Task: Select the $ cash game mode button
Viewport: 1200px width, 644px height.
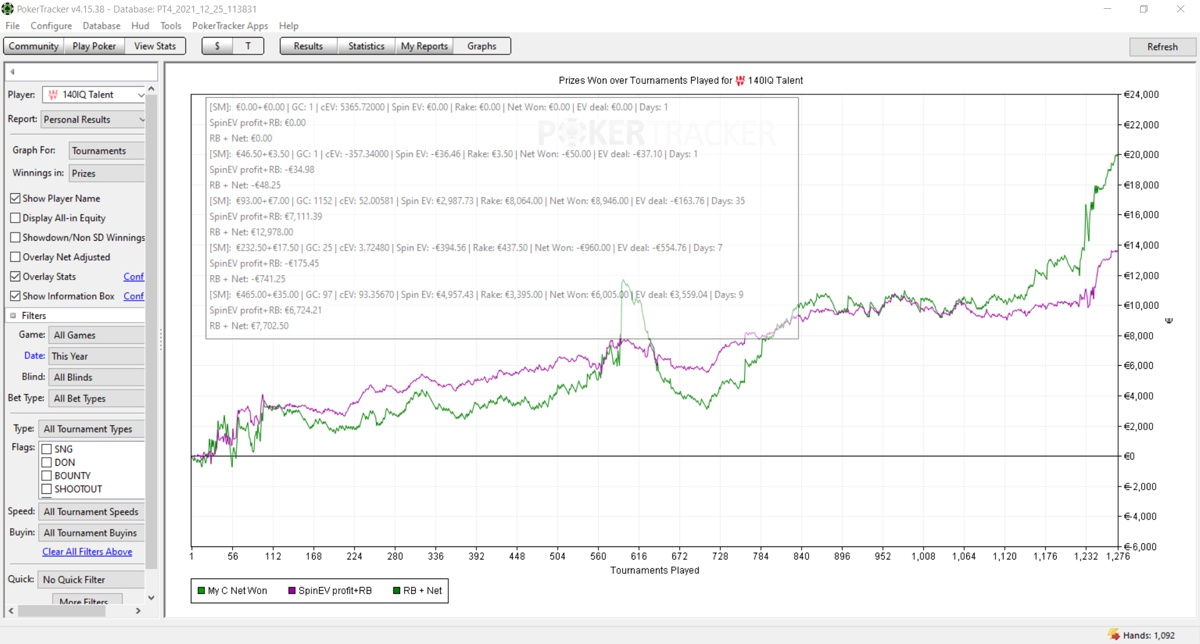Action: [x=217, y=46]
